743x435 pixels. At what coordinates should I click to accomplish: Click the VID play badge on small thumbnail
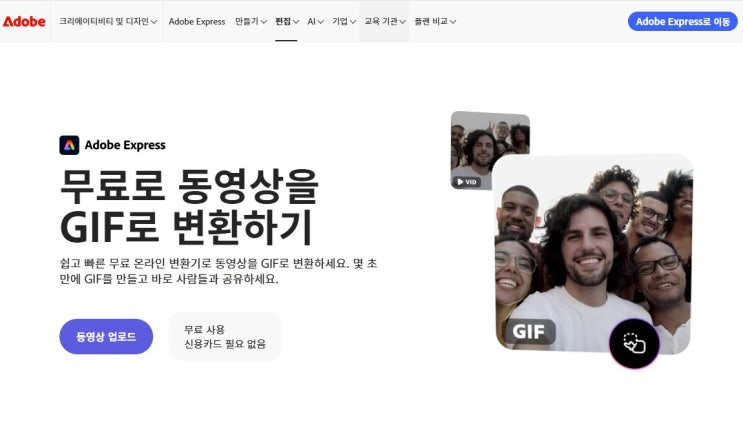click(467, 182)
